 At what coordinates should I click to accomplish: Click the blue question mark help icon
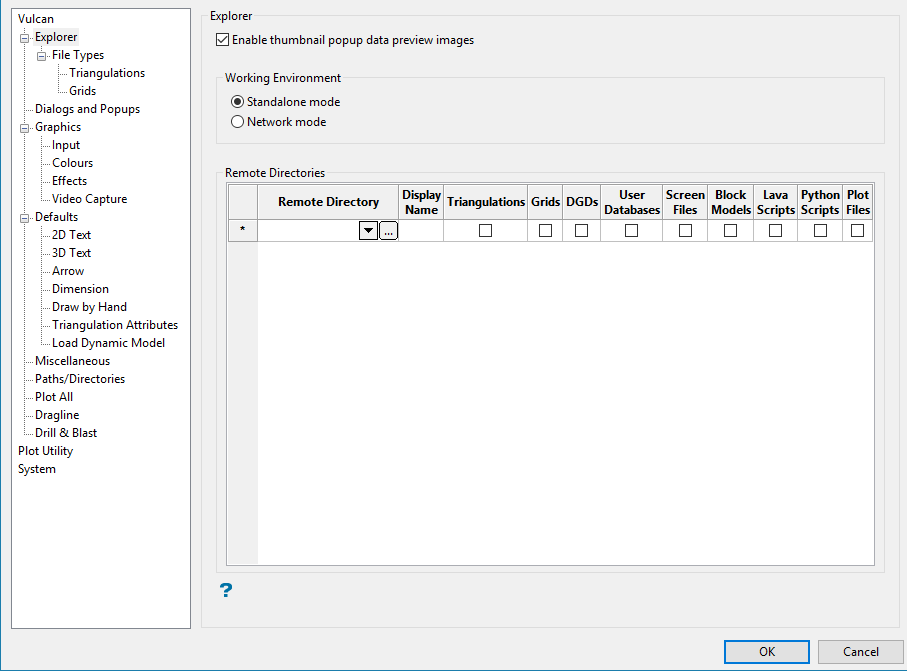point(226,591)
